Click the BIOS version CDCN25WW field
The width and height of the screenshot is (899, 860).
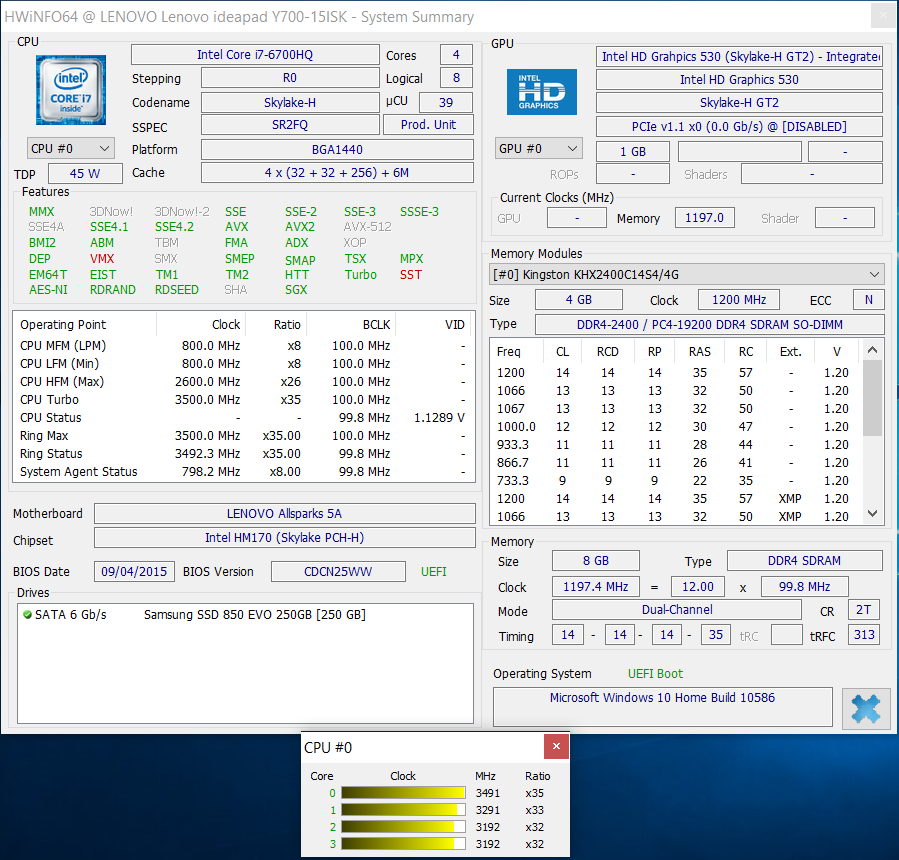click(x=338, y=572)
